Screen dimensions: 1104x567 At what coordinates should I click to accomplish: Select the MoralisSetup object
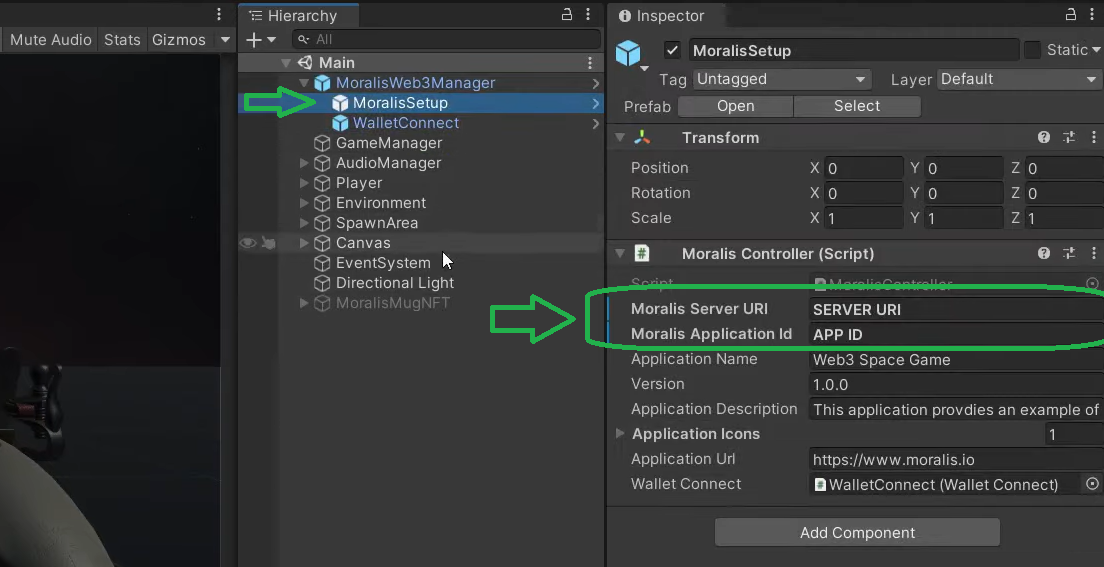tap(400, 103)
